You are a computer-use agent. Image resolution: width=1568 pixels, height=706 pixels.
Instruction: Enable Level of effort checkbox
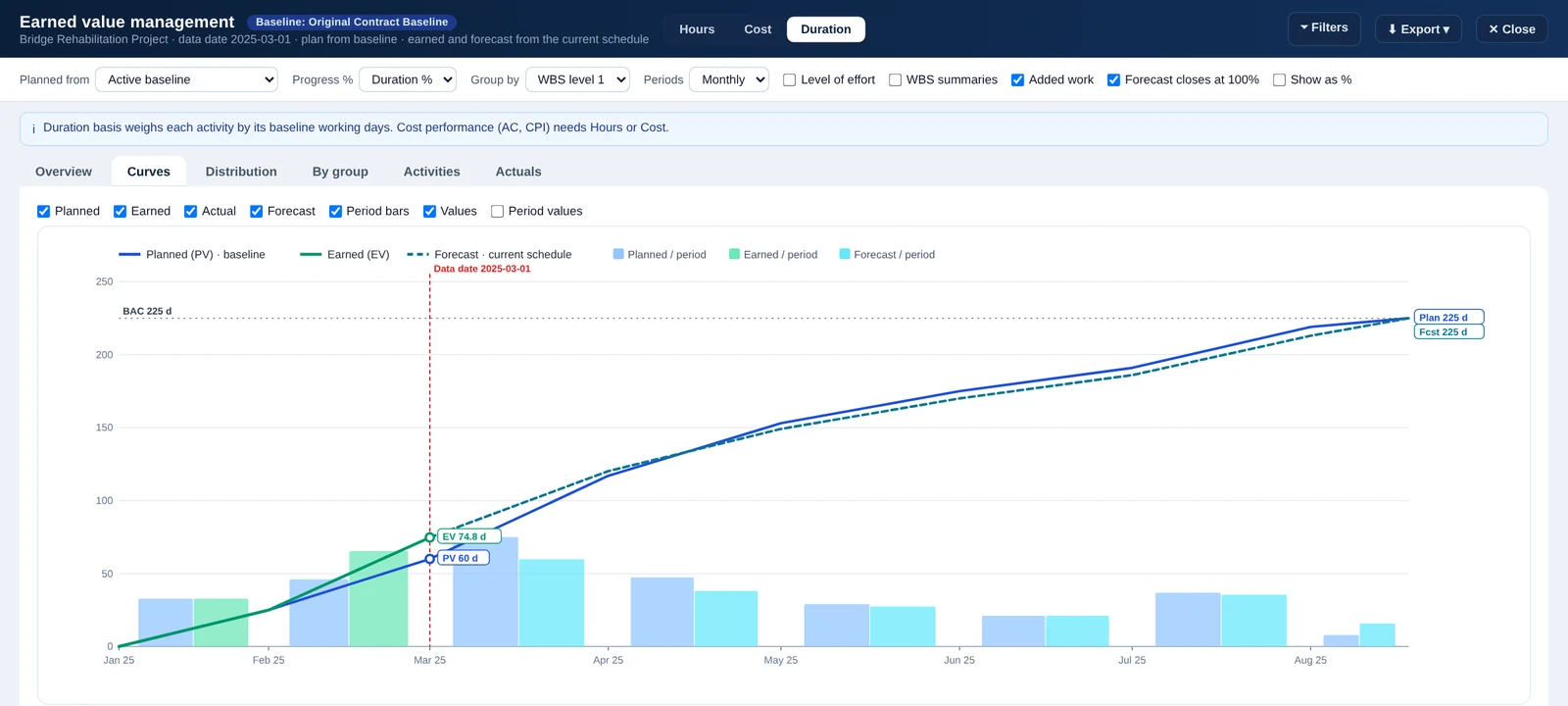click(789, 80)
